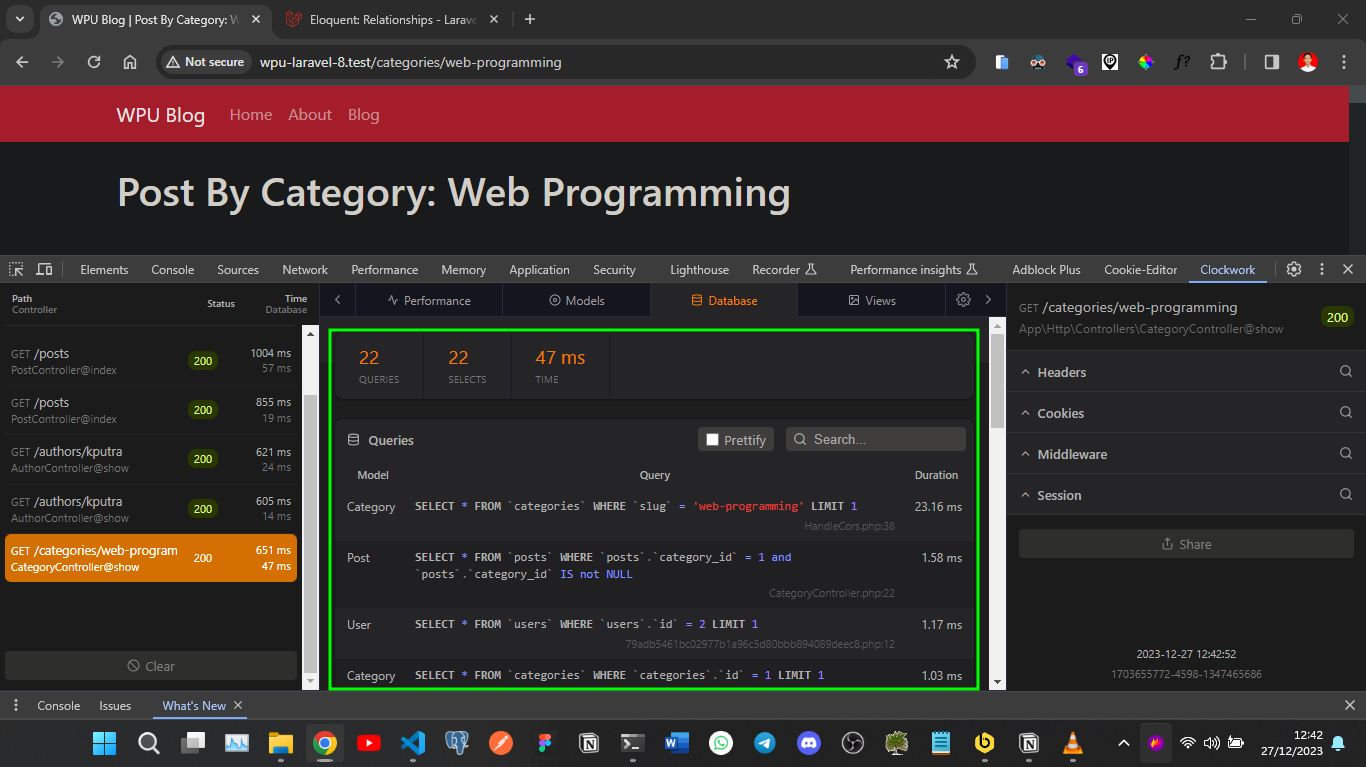Open the ColorZilla color picker extension
This screenshot has height=767, width=1366.
[1145, 62]
